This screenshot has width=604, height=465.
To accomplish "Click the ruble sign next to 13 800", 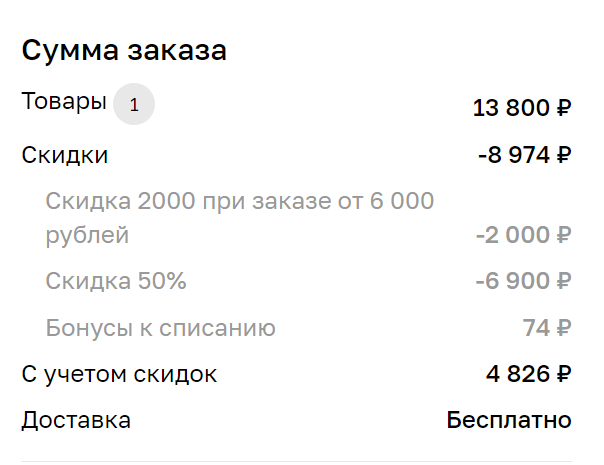I will pos(564,107).
